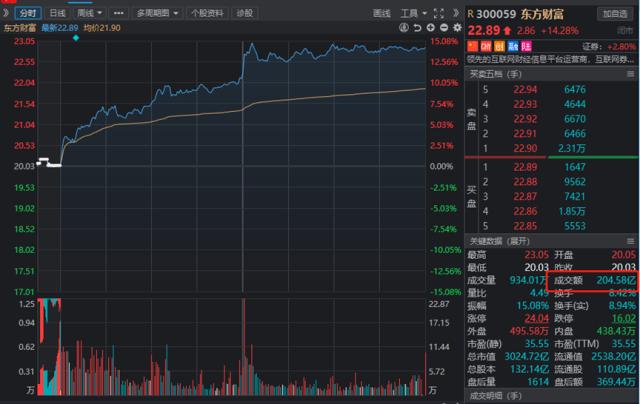
Task: Open the 买卖五档 panel menu icon
Action: tap(630, 74)
